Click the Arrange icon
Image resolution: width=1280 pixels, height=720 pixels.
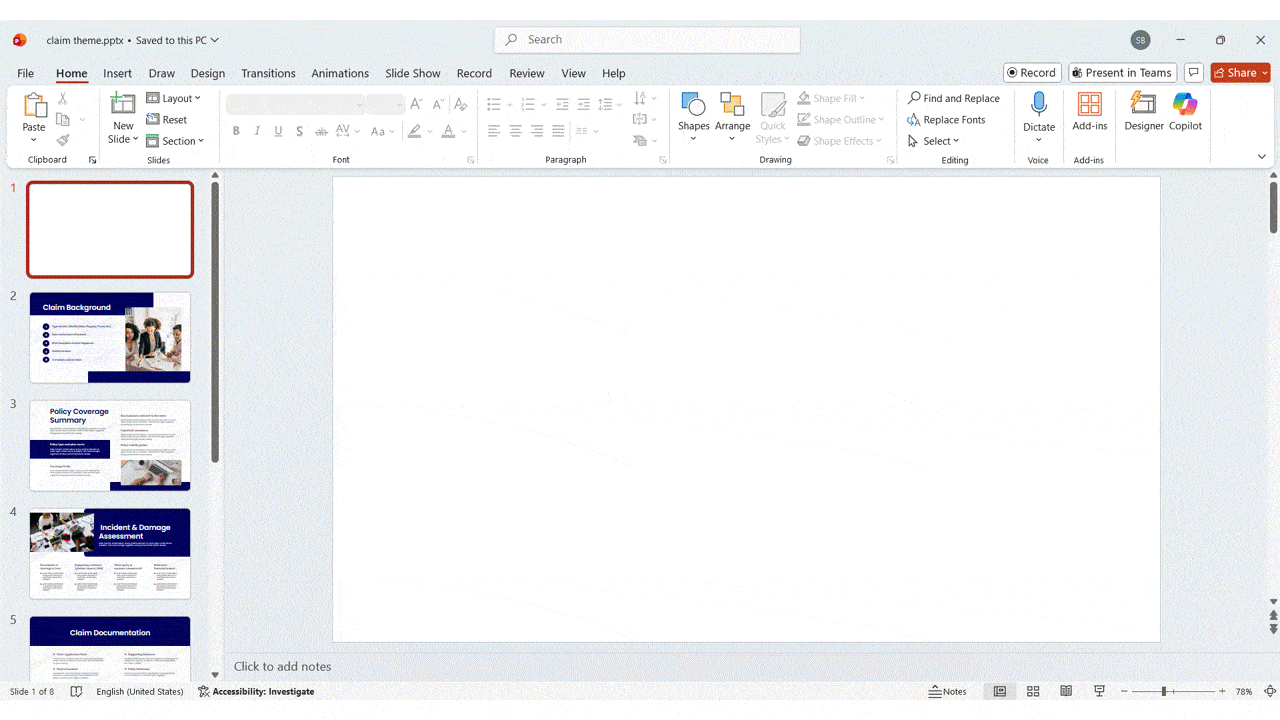pos(733,112)
